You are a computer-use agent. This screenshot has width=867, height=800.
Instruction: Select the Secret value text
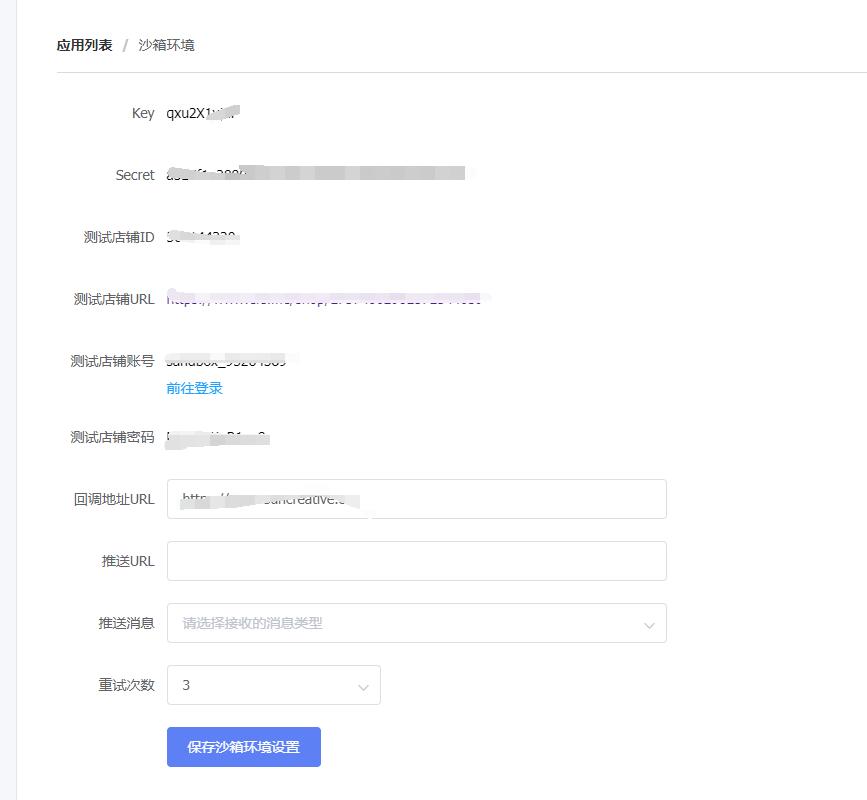coord(310,174)
